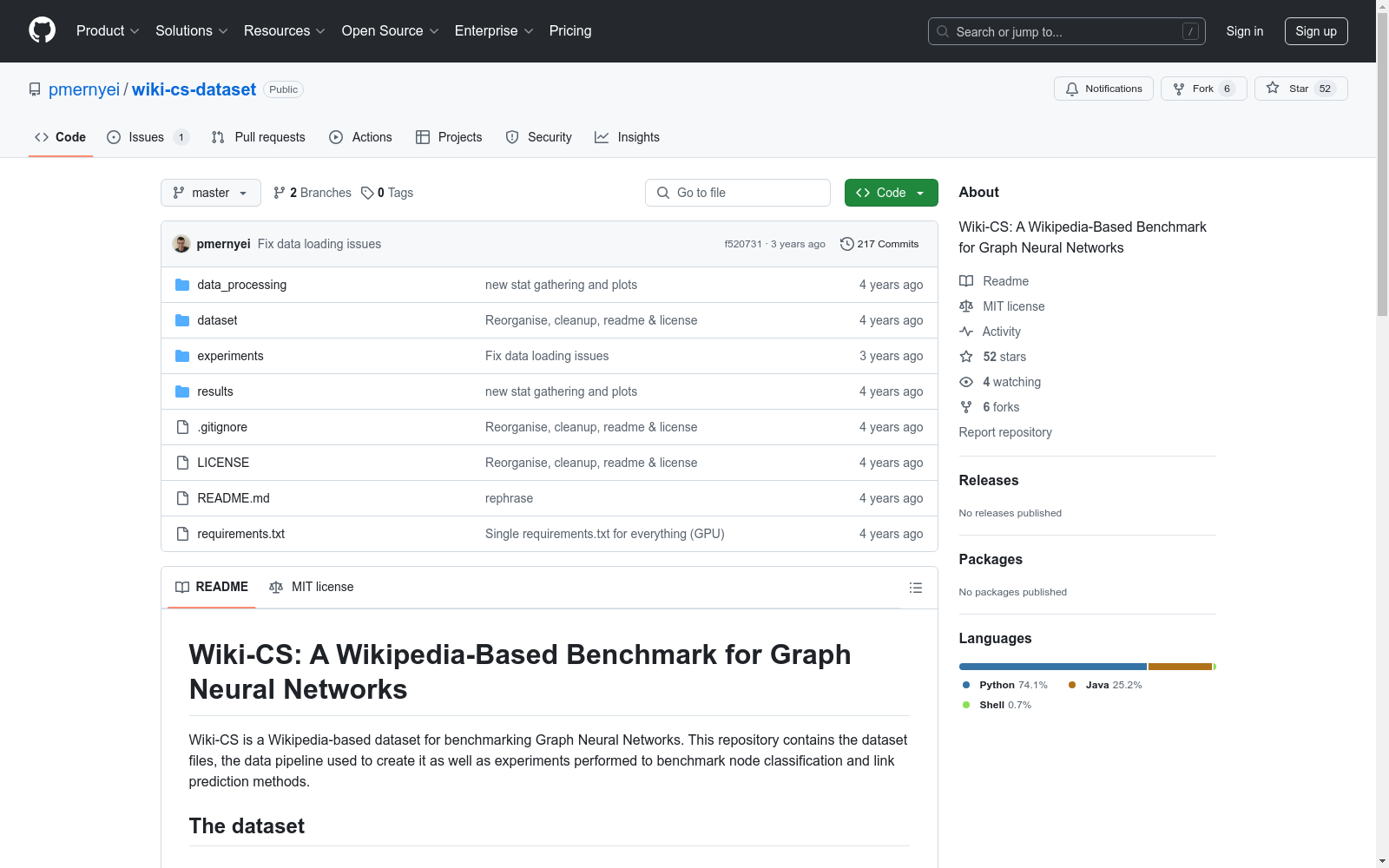This screenshot has width=1389, height=868.
Task: Click the results folder icon
Action: [x=182, y=391]
